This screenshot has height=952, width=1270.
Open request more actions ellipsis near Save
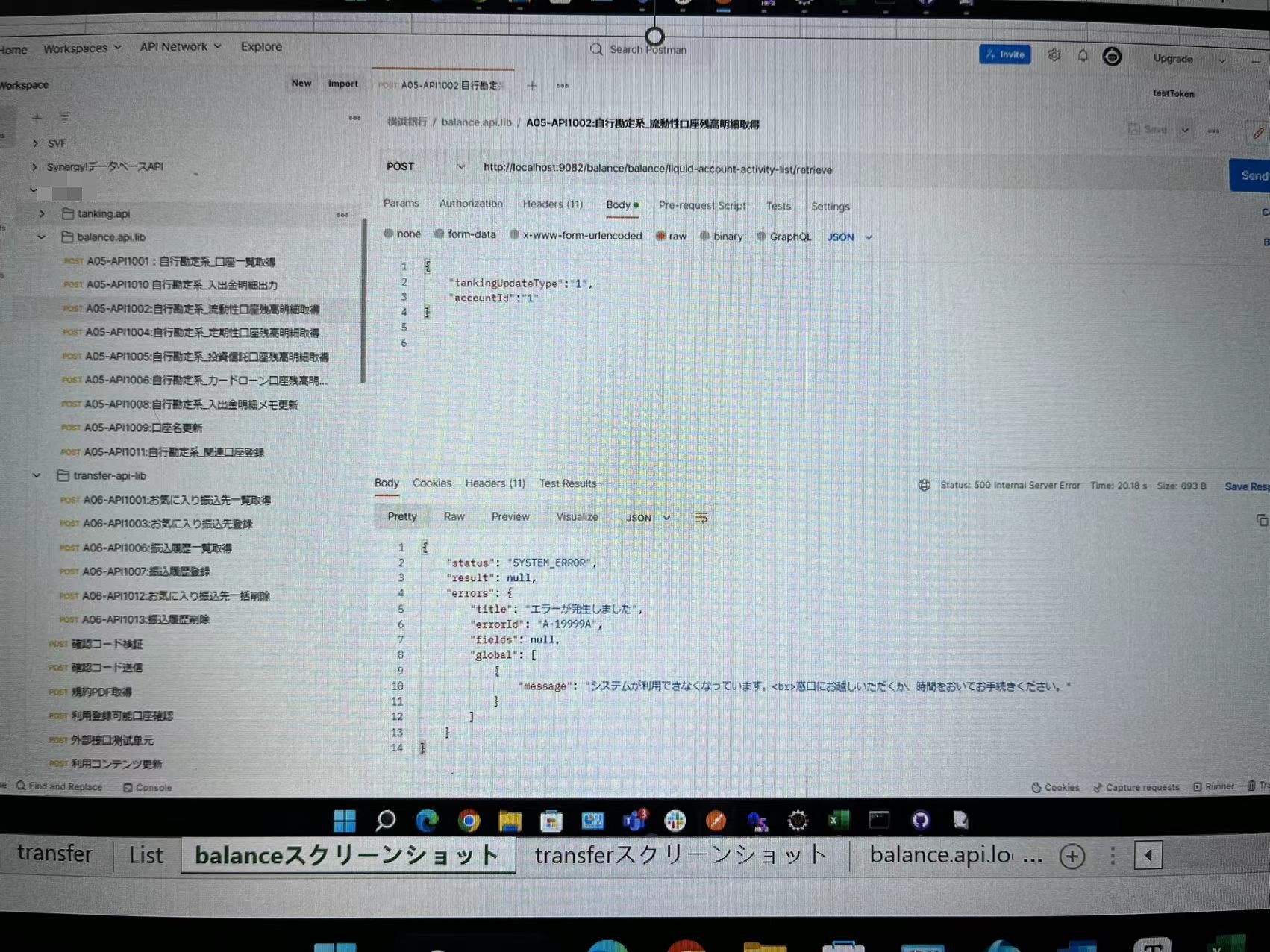click(1214, 131)
